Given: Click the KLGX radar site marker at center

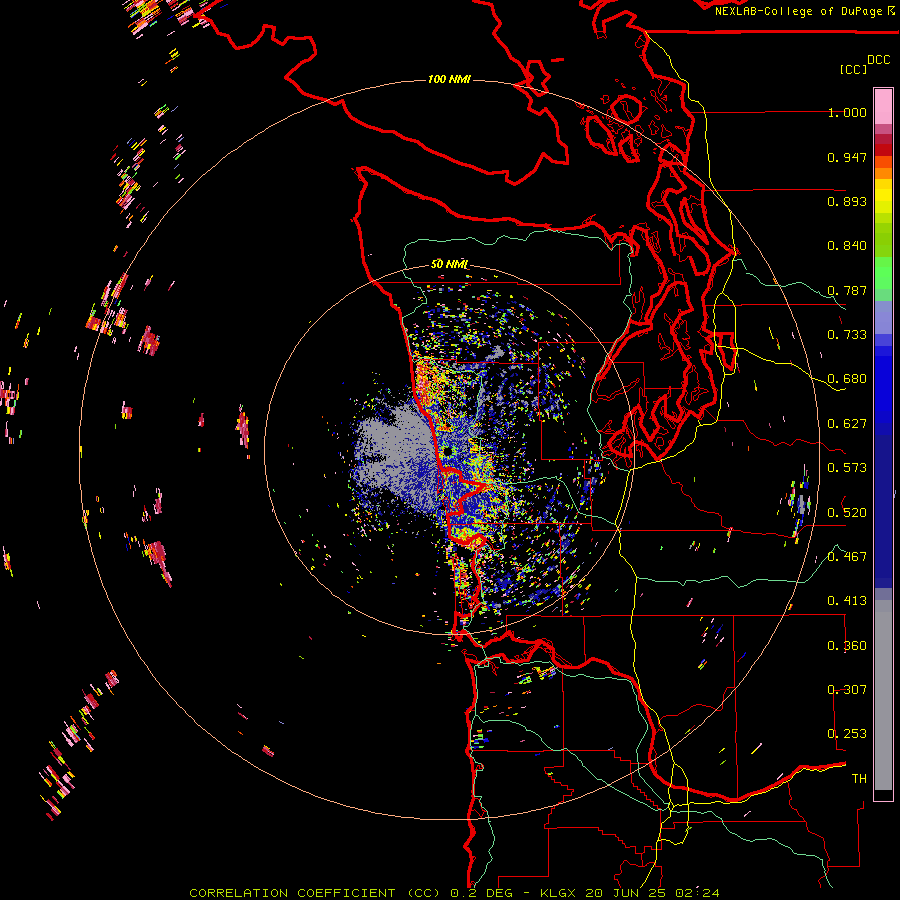Looking at the screenshot, I should coord(448,452).
